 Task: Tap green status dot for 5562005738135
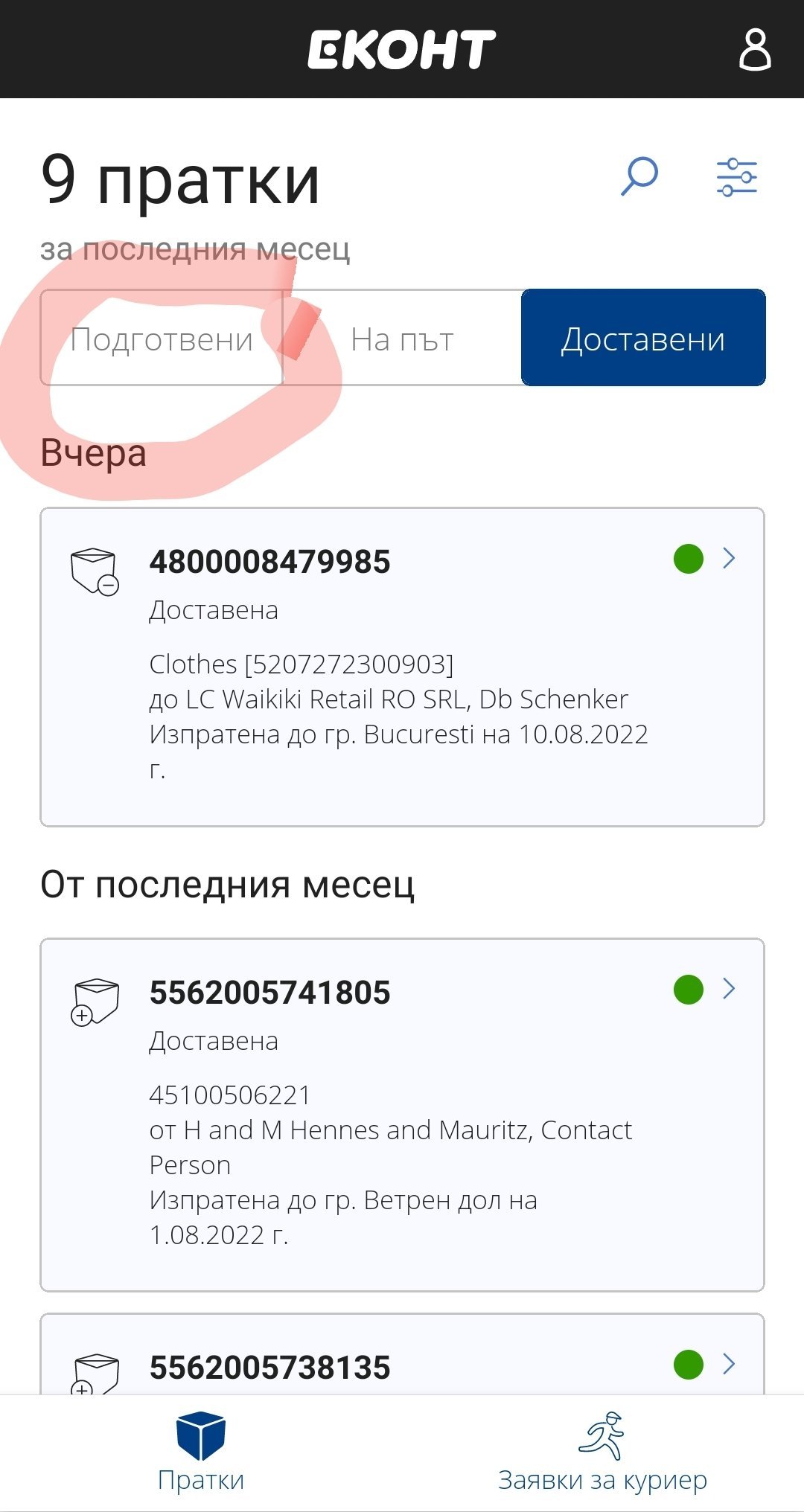pyautogui.click(x=689, y=1365)
